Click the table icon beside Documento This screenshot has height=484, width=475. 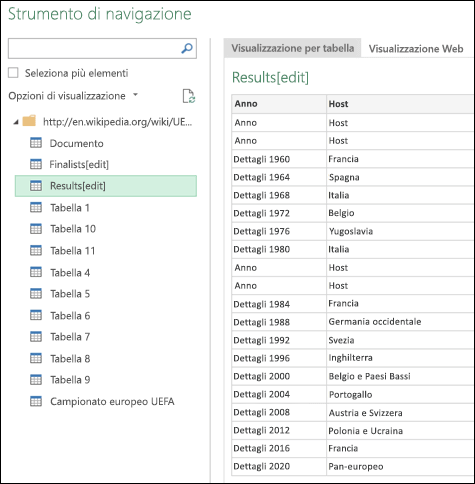[x=36, y=143]
